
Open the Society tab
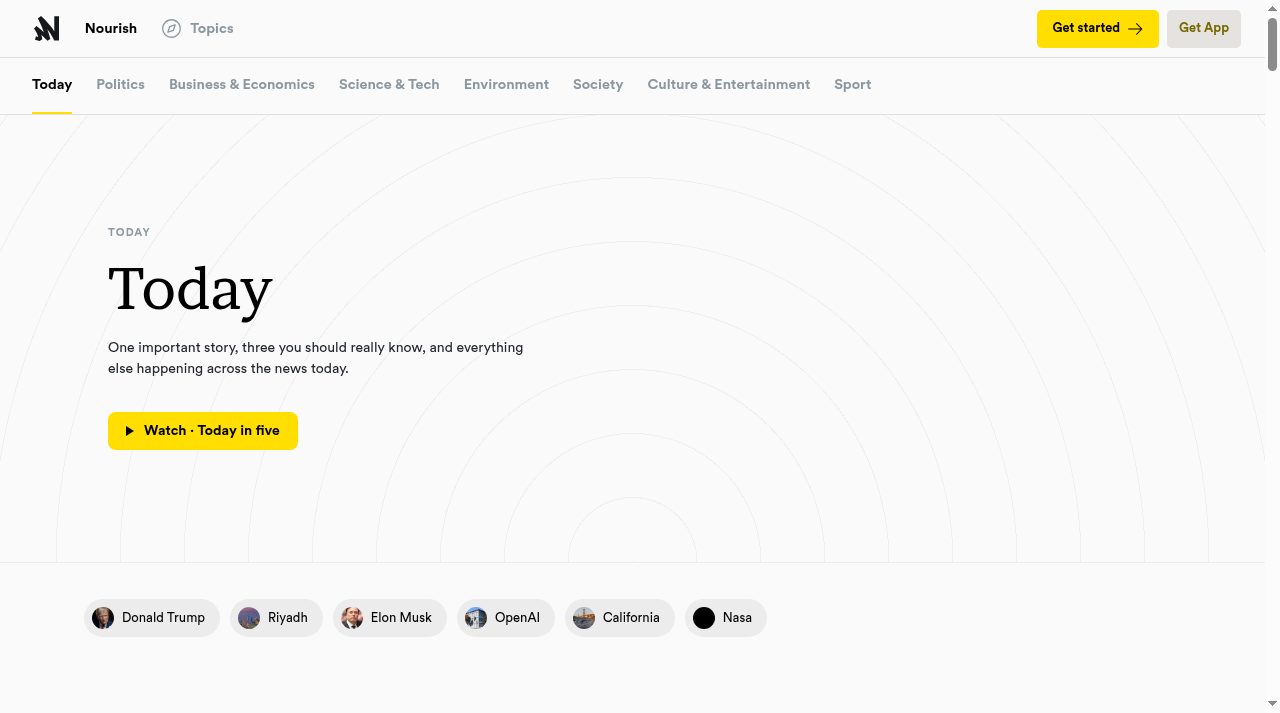pos(598,85)
